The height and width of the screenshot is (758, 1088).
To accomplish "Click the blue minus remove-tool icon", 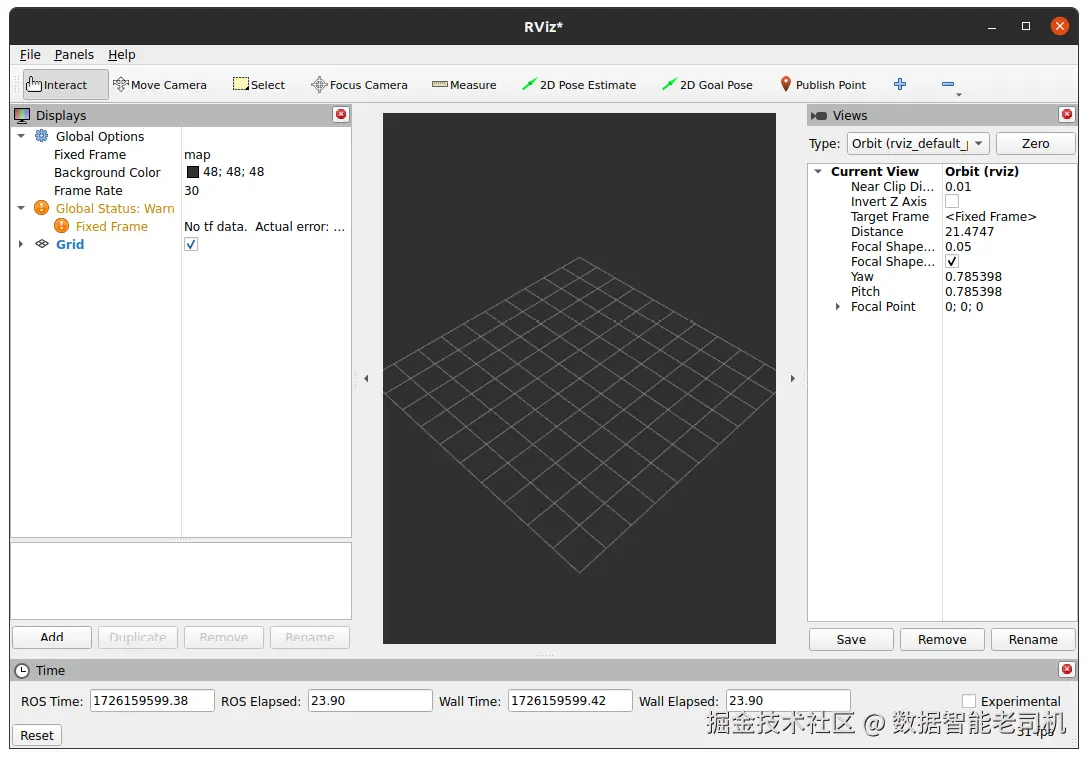I will coord(948,84).
